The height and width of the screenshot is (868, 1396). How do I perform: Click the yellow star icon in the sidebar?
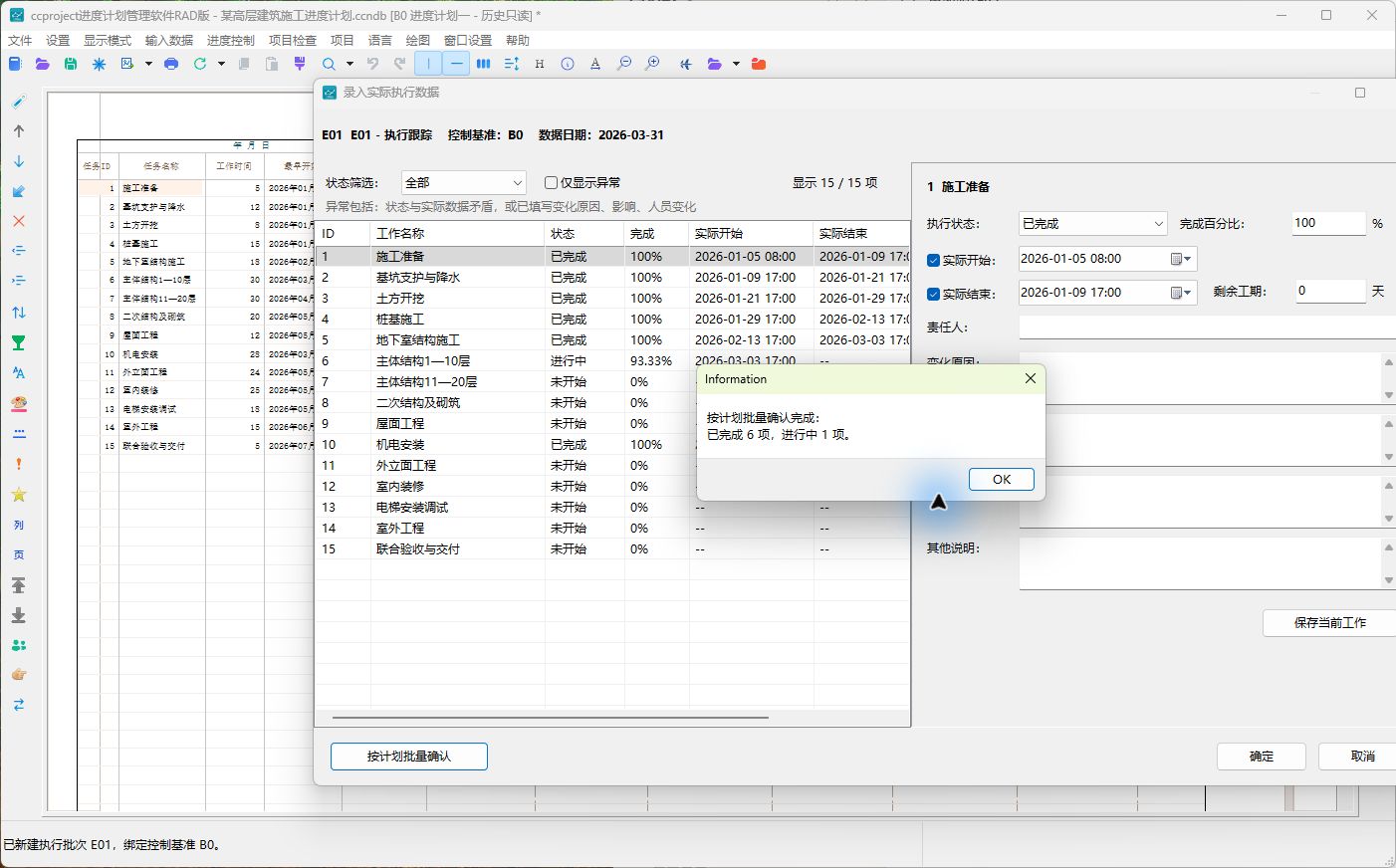pyautogui.click(x=19, y=495)
